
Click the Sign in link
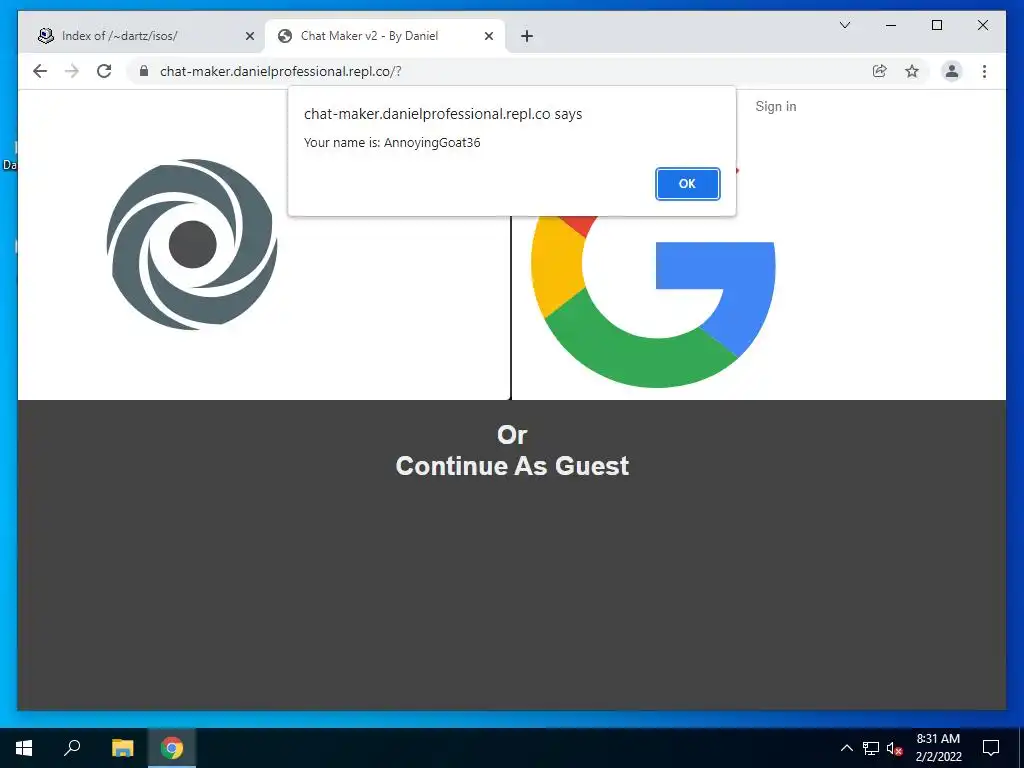[776, 106]
